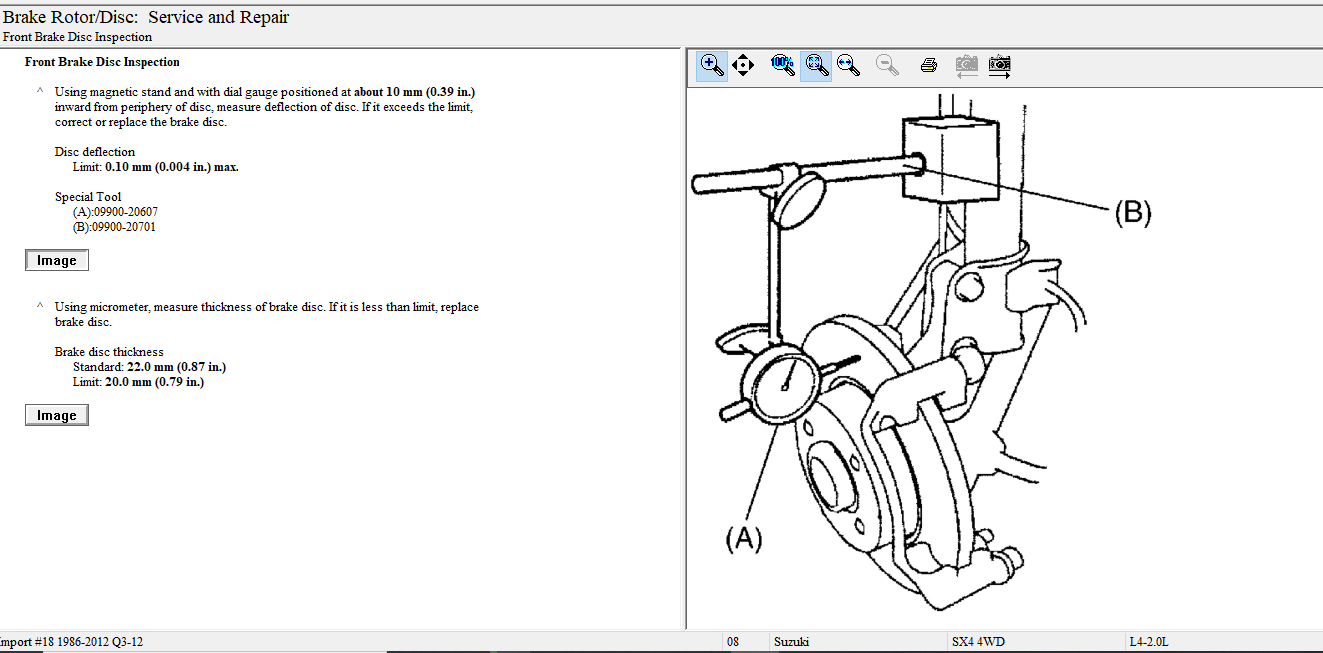
Task: Click the 08 model year status field
Action: (x=733, y=641)
